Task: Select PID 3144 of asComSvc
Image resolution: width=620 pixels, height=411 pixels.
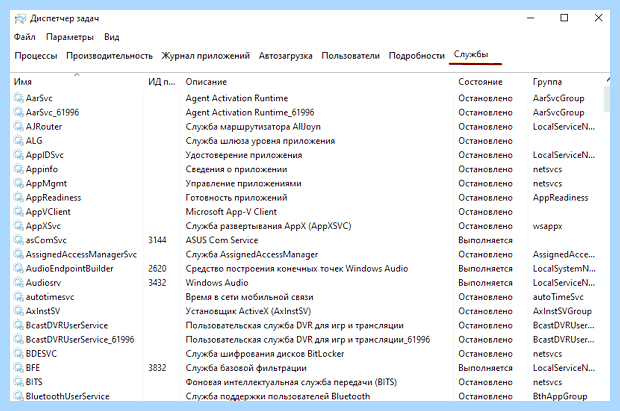Action: 157,240
